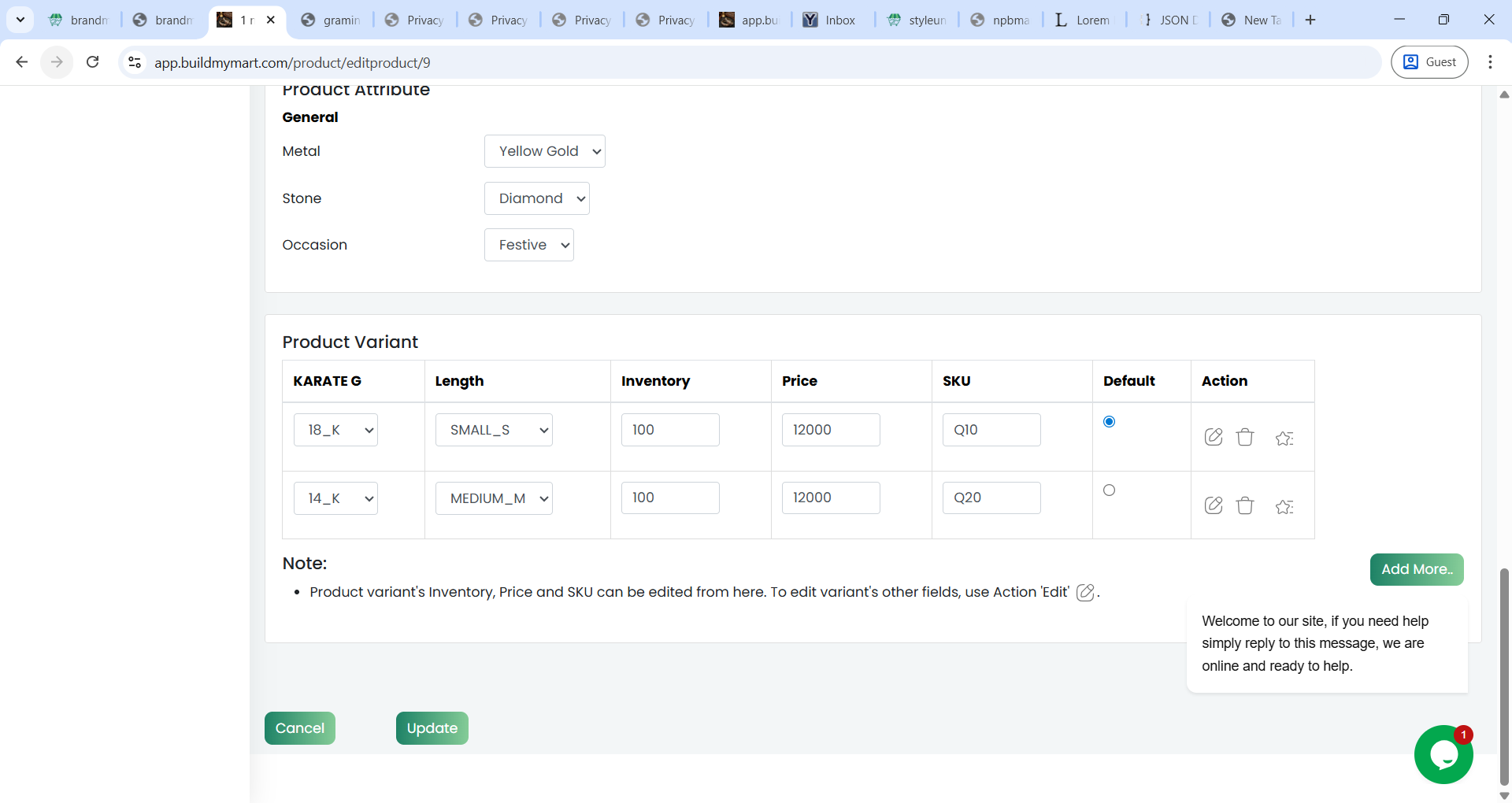Select Q20 variant as default
1512x803 pixels.
(x=1109, y=490)
